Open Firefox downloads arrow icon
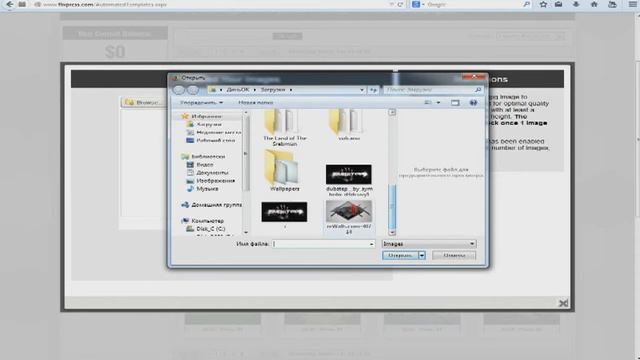 pos(576,4)
